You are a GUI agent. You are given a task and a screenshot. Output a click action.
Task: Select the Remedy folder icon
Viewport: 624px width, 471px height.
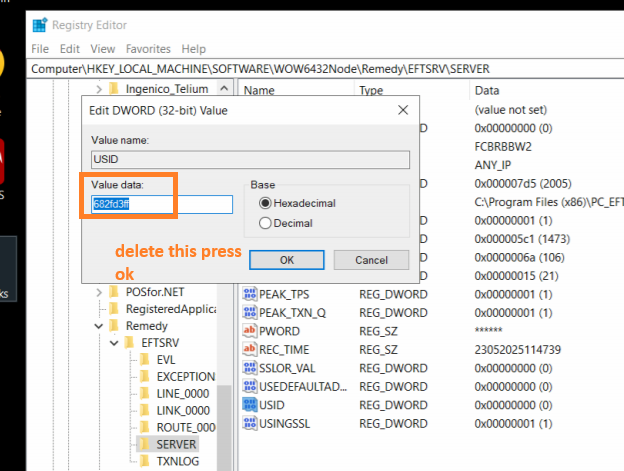[113, 325]
